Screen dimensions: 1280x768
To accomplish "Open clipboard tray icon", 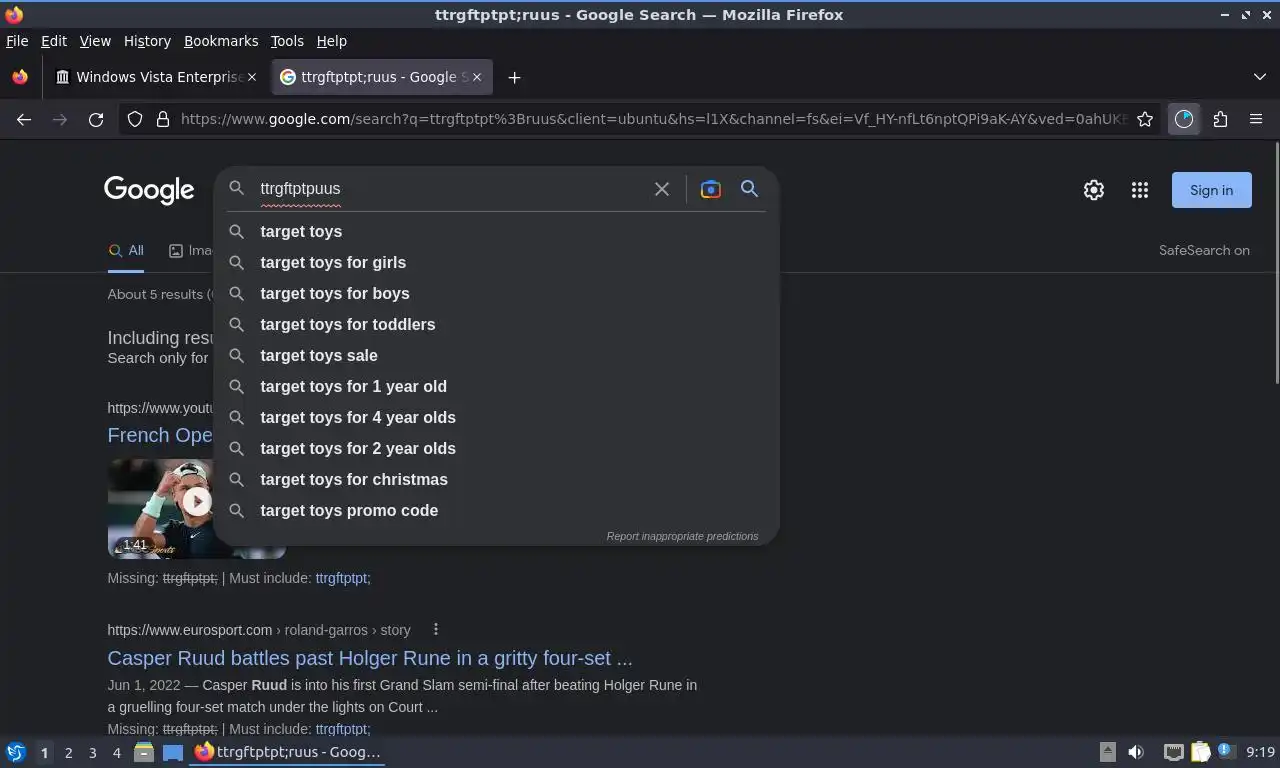I will pyautogui.click(x=1200, y=752).
